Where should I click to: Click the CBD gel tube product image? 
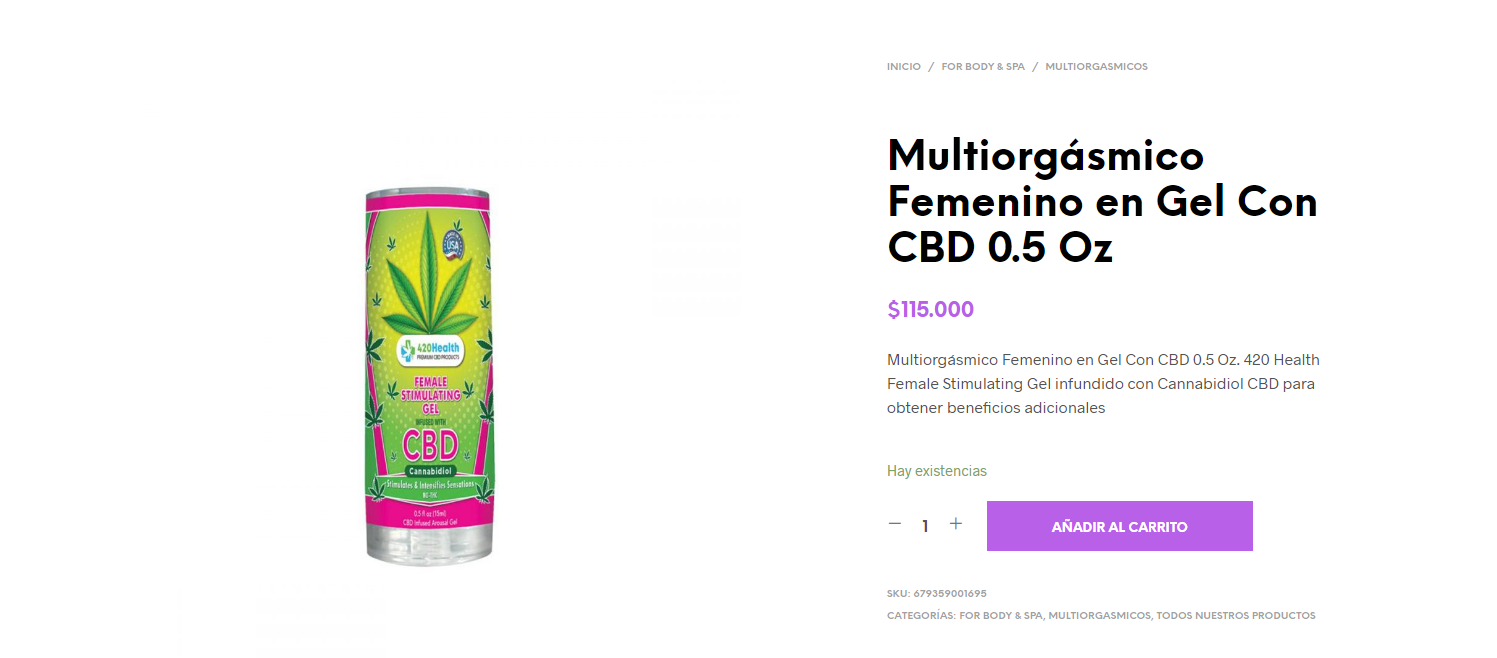tap(428, 376)
